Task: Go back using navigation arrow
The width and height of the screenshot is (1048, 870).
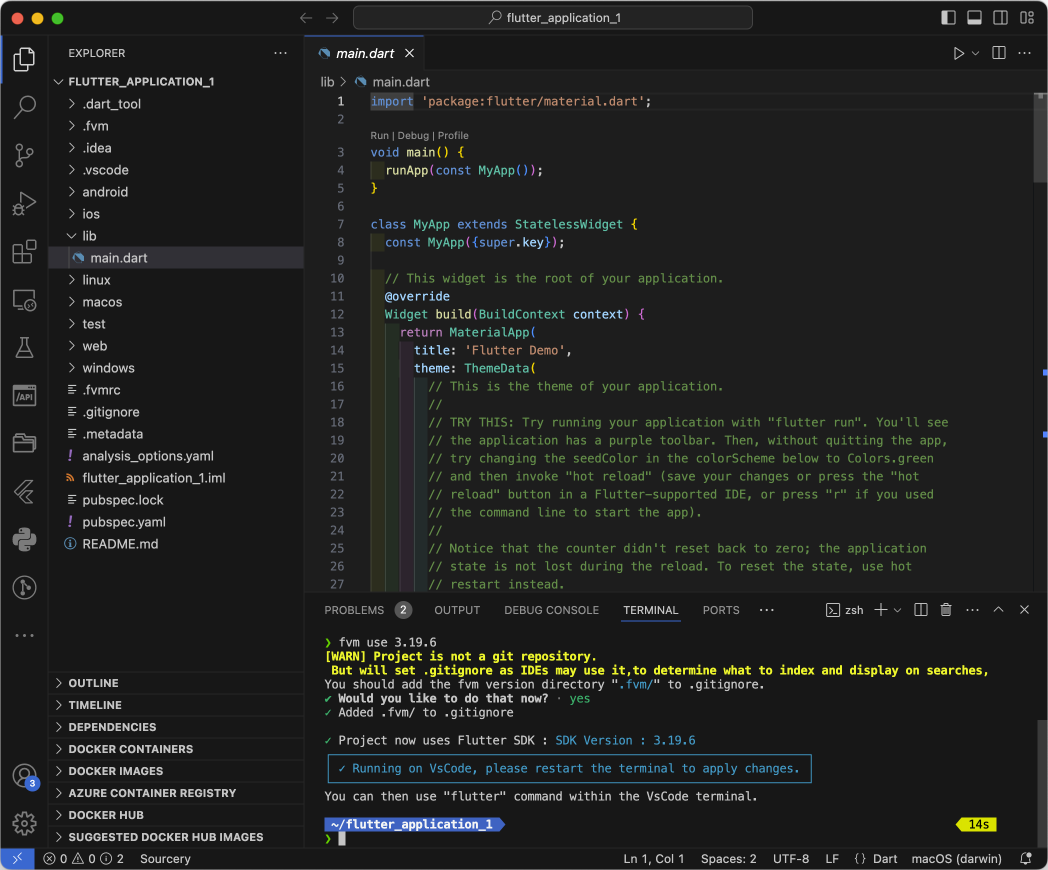Action: coord(306,18)
